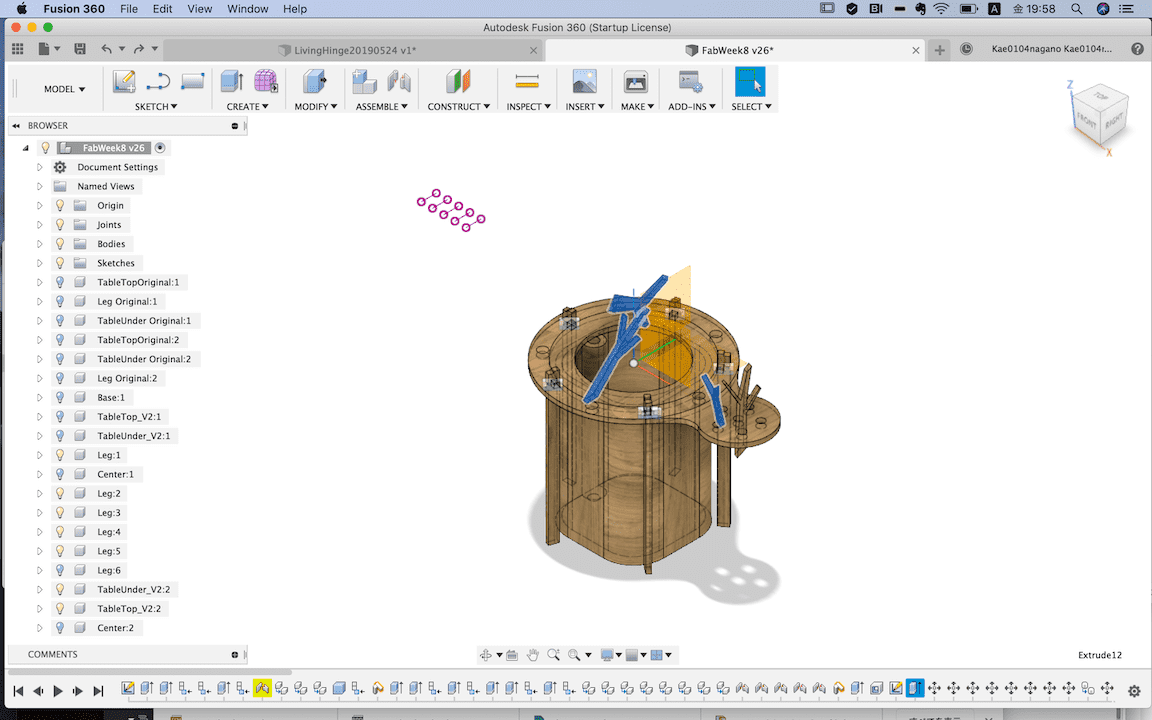Open the help question mark icon
The width and height of the screenshot is (1152, 720).
(1137, 49)
